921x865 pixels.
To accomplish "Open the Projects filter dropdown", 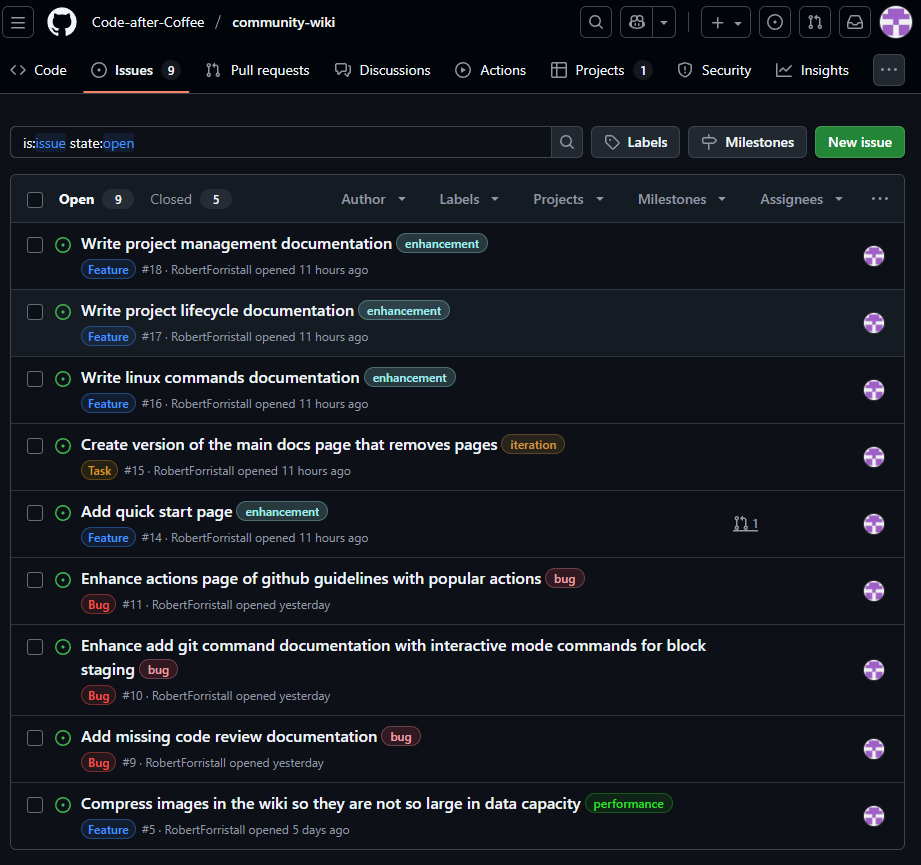I will (567, 199).
